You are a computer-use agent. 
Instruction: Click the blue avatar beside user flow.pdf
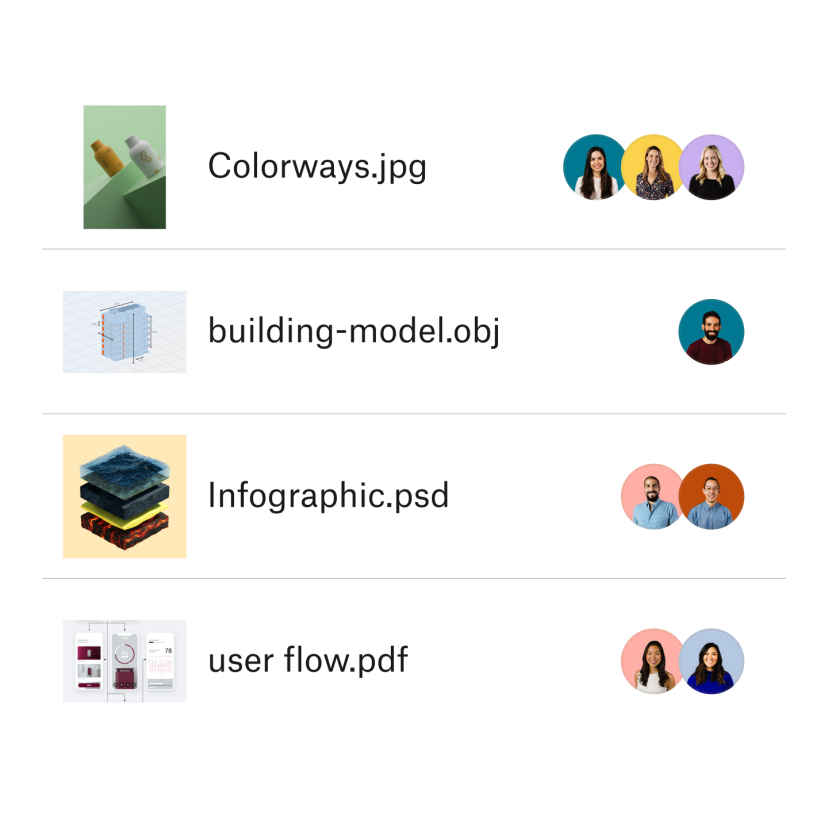[712, 659]
